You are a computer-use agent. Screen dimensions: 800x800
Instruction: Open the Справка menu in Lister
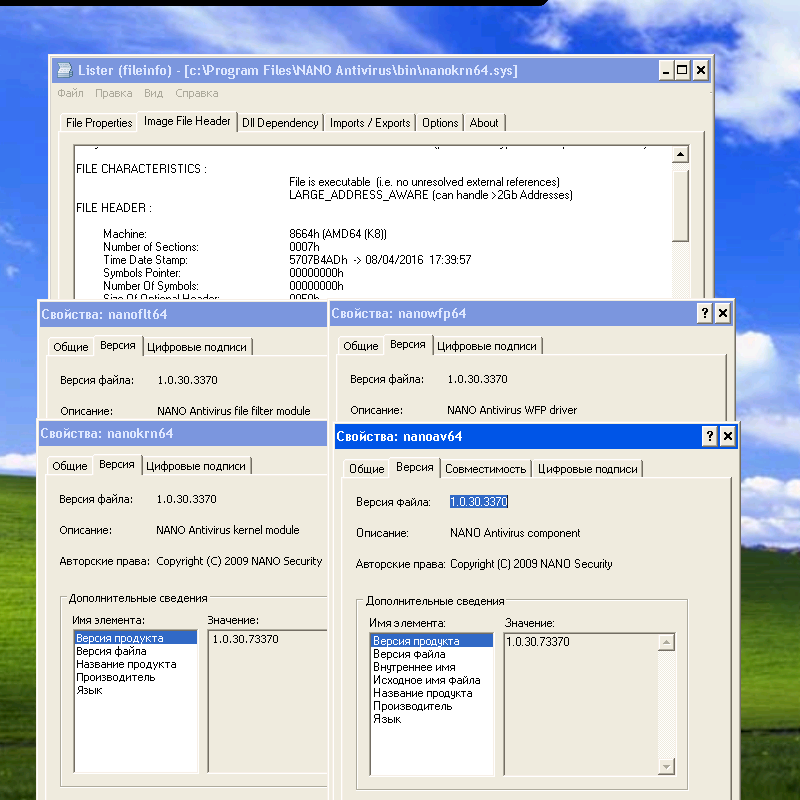[x=196, y=93]
